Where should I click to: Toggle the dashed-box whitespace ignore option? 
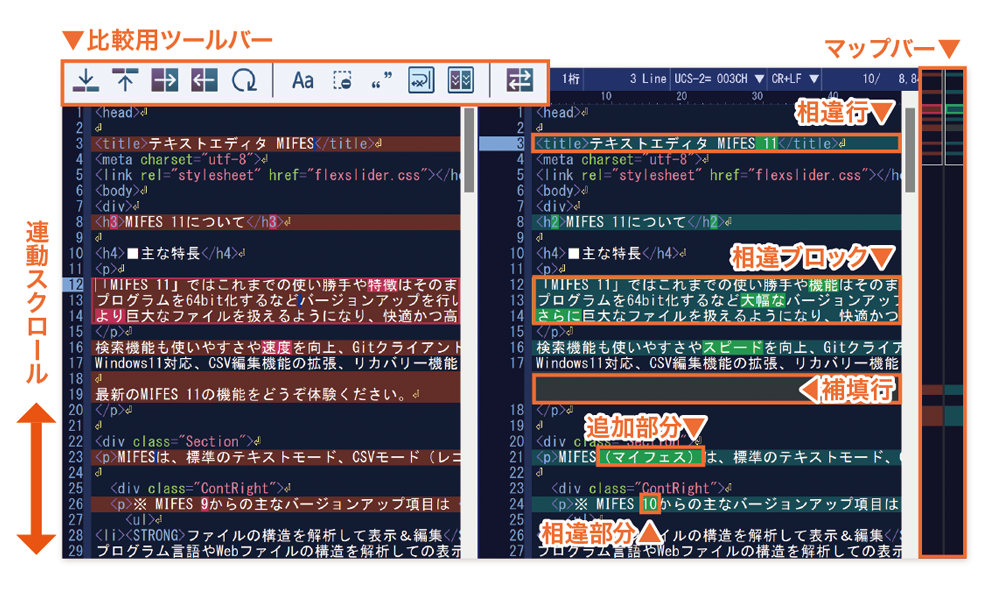[x=342, y=80]
